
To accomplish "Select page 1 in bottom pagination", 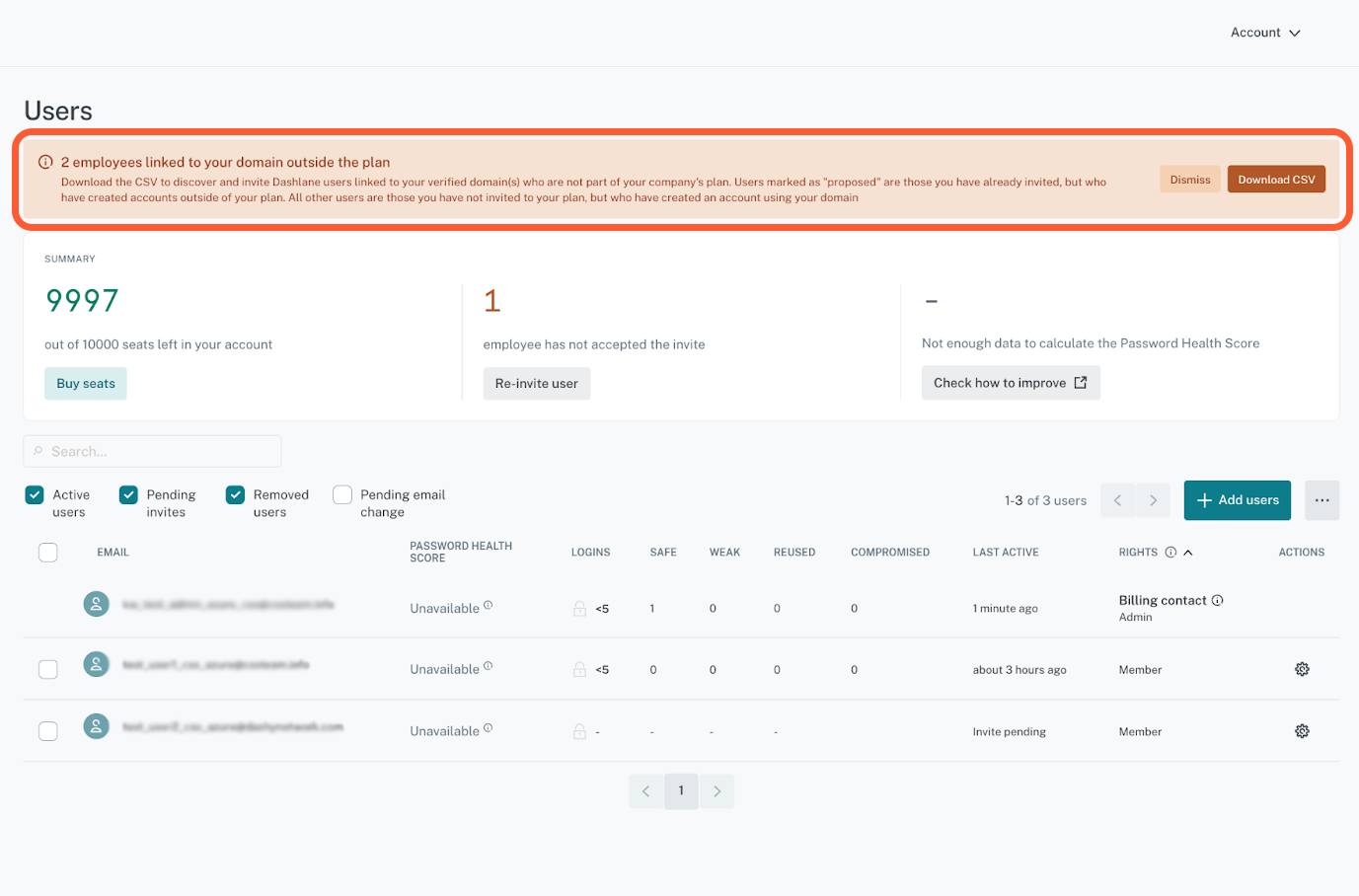I will click(681, 791).
